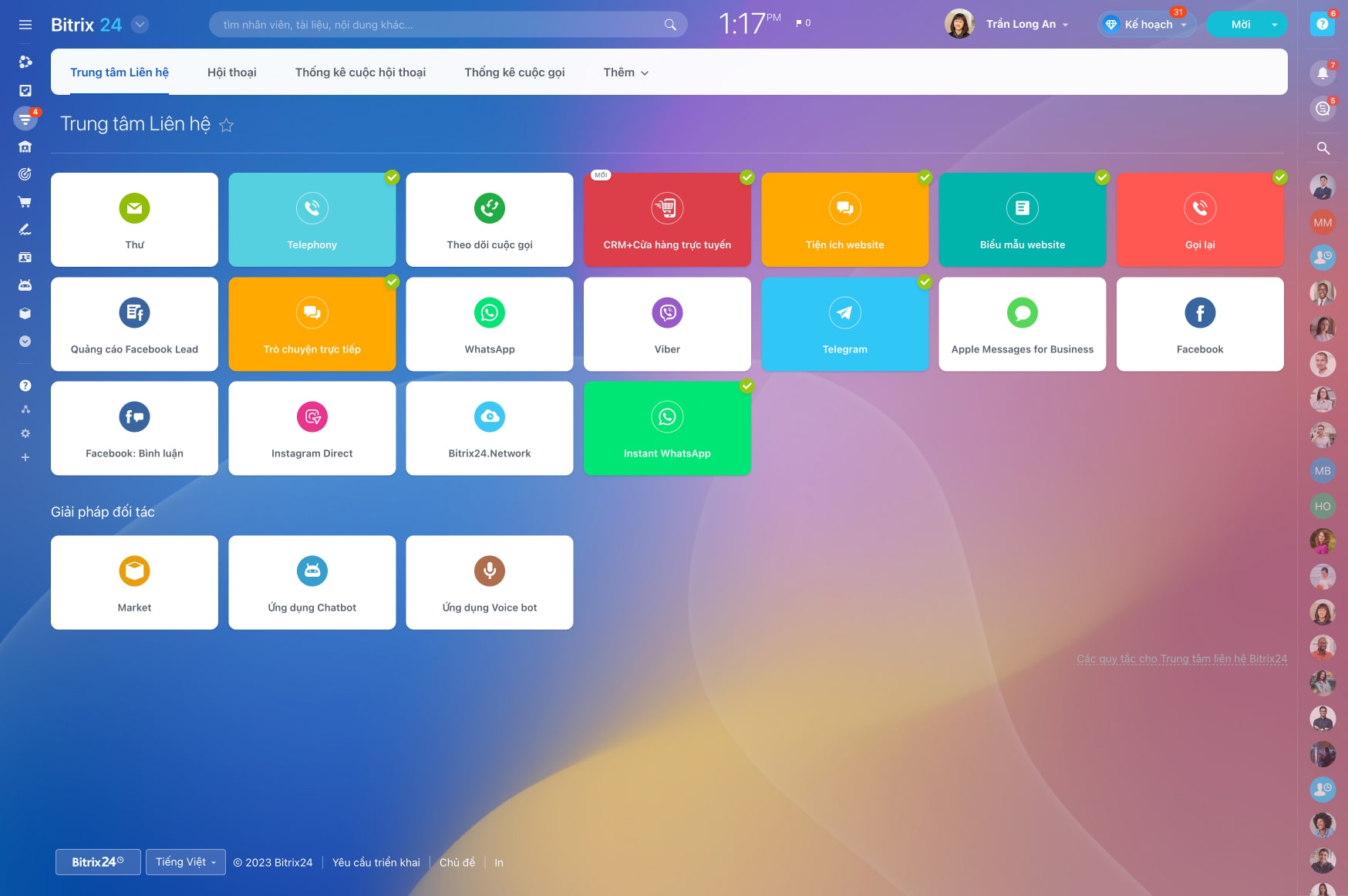Connect the Viber channel tile
Screen dimensions: 1348x896
667,324
